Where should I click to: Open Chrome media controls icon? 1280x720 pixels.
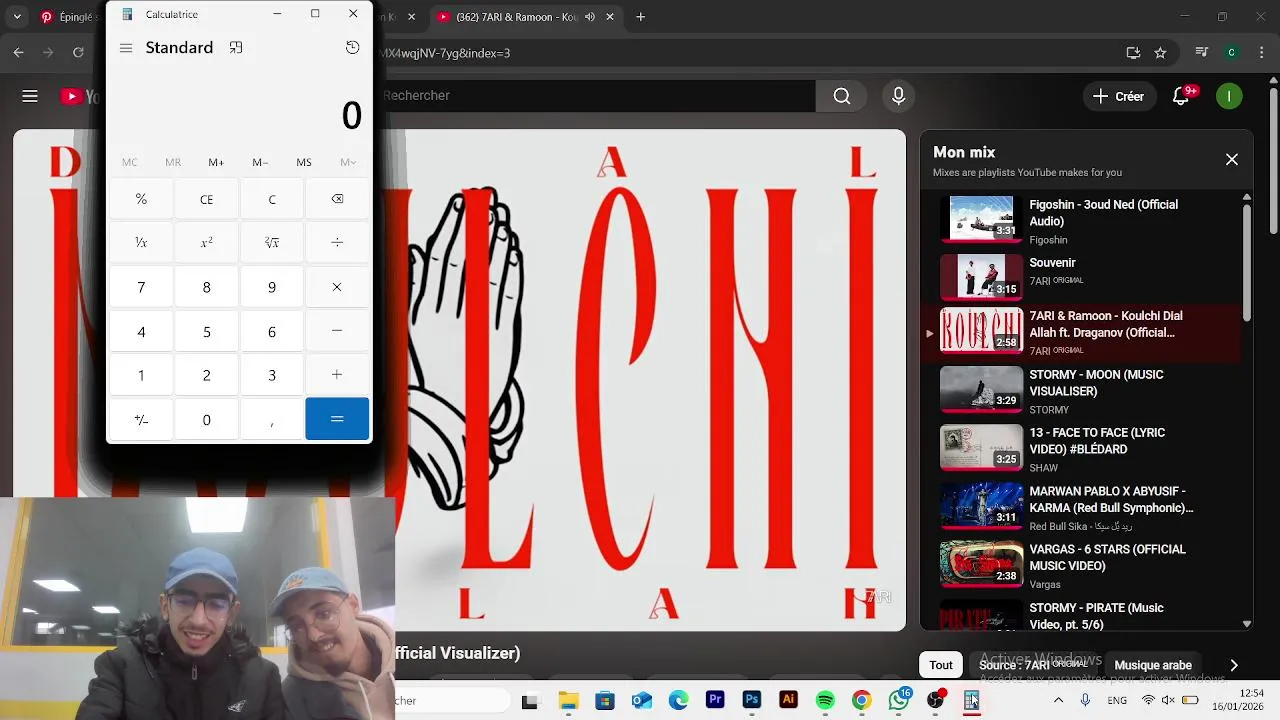tap(1202, 53)
